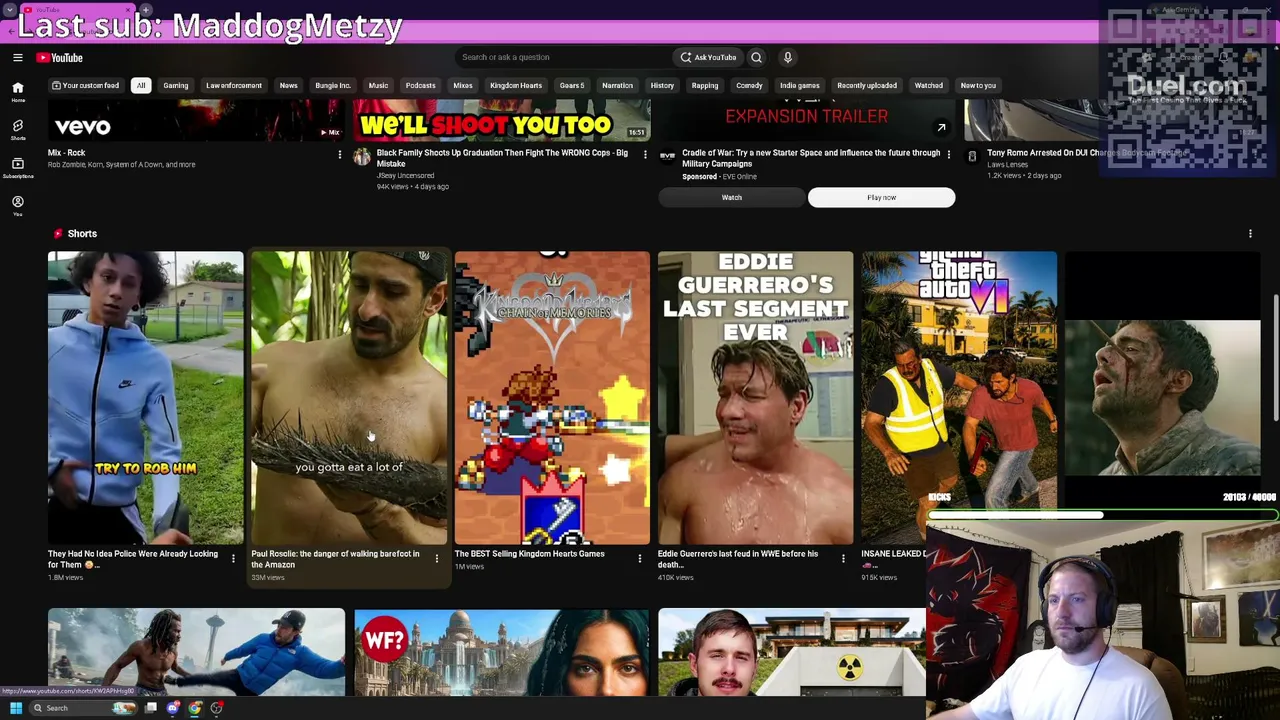Select the Indie games chip
The image size is (1280, 720).
coord(799,85)
